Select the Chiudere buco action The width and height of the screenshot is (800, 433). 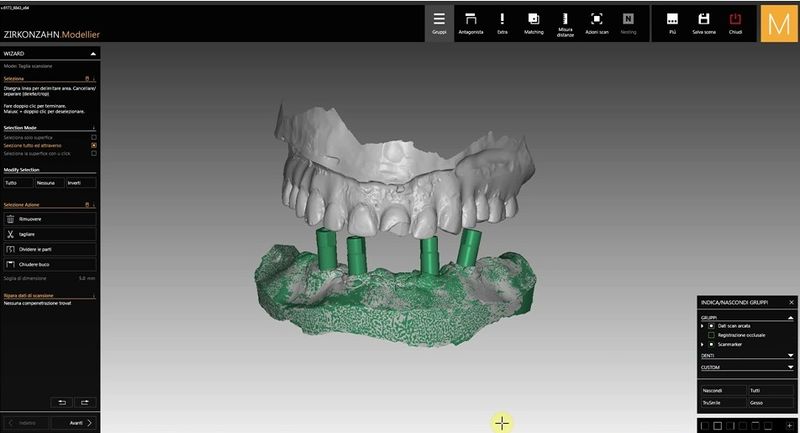[x=50, y=263]
